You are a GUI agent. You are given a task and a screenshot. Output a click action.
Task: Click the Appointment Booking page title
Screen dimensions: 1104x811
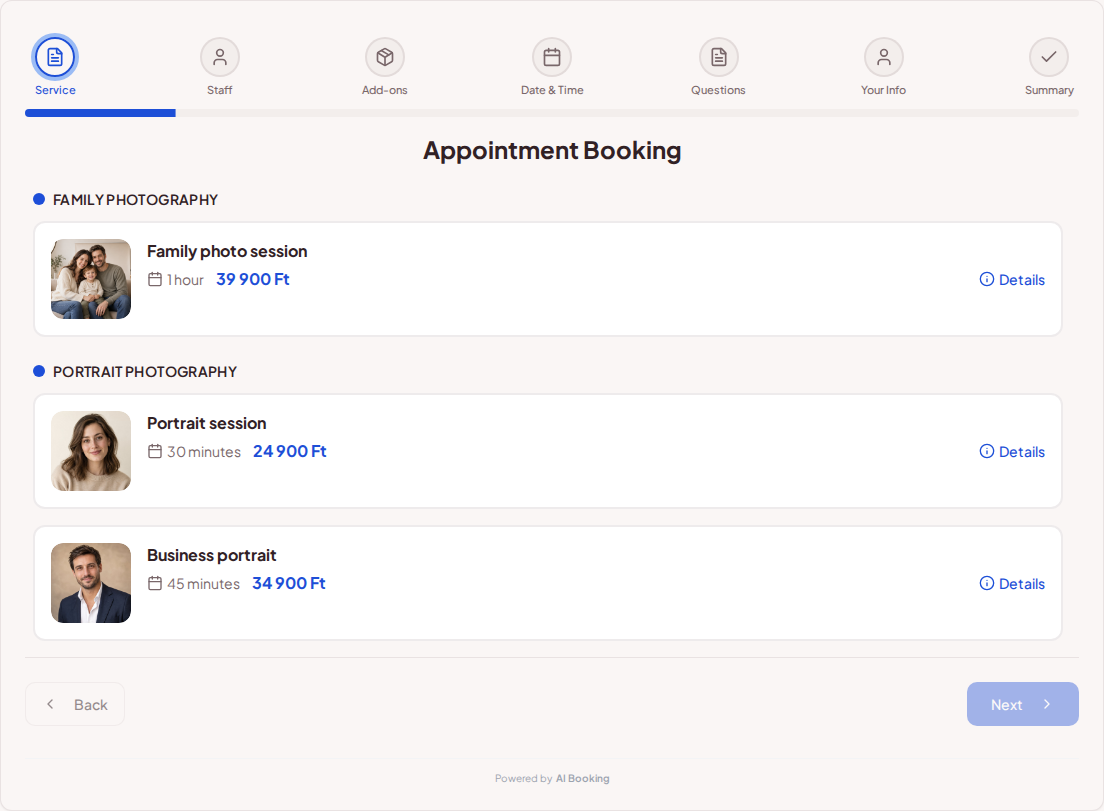tap(552, 151)
